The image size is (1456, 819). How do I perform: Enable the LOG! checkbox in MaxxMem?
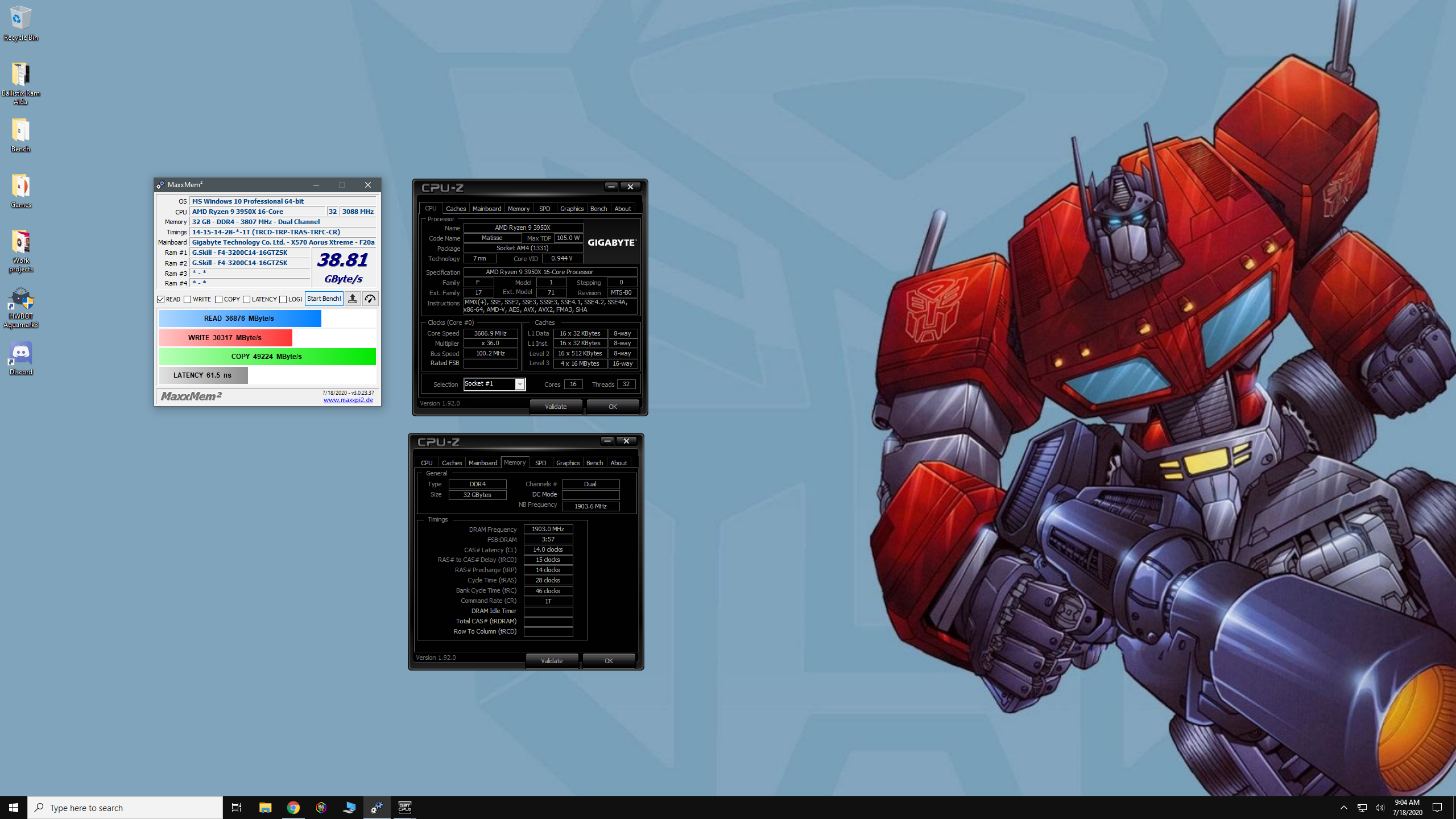(283, 299)
